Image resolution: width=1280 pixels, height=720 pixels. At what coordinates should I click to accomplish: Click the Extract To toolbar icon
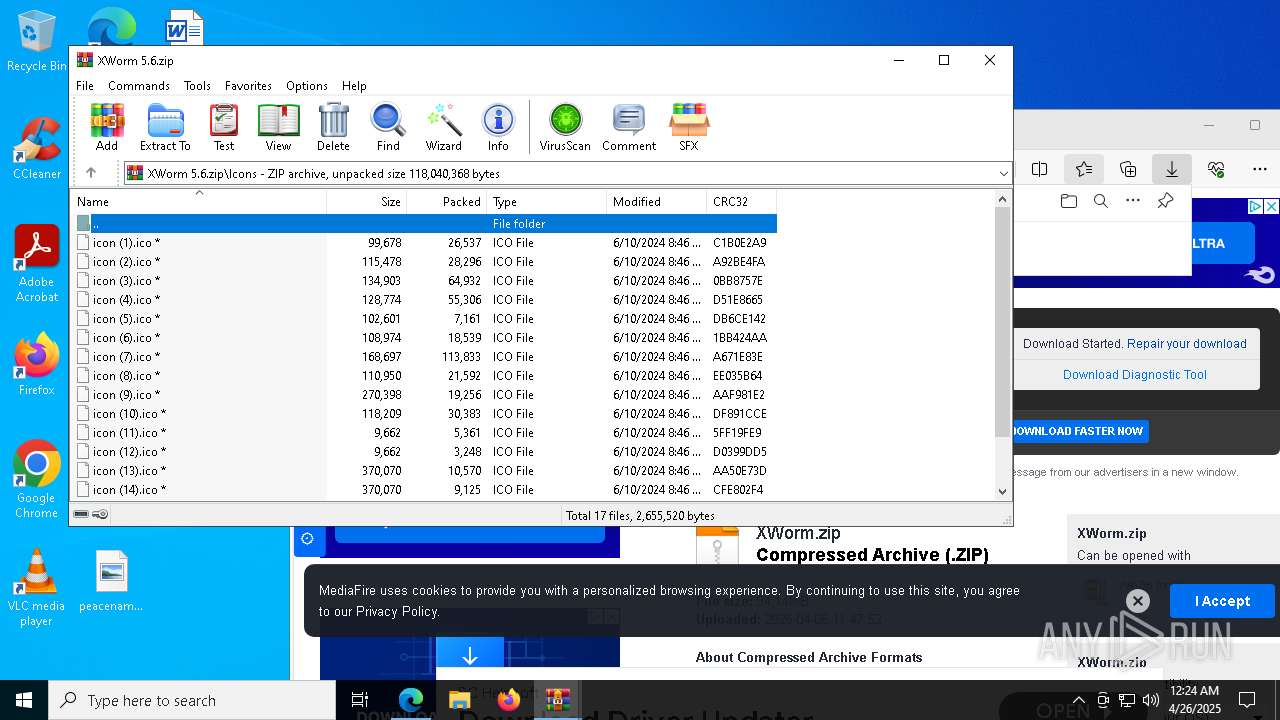click(x=165, y=127)
